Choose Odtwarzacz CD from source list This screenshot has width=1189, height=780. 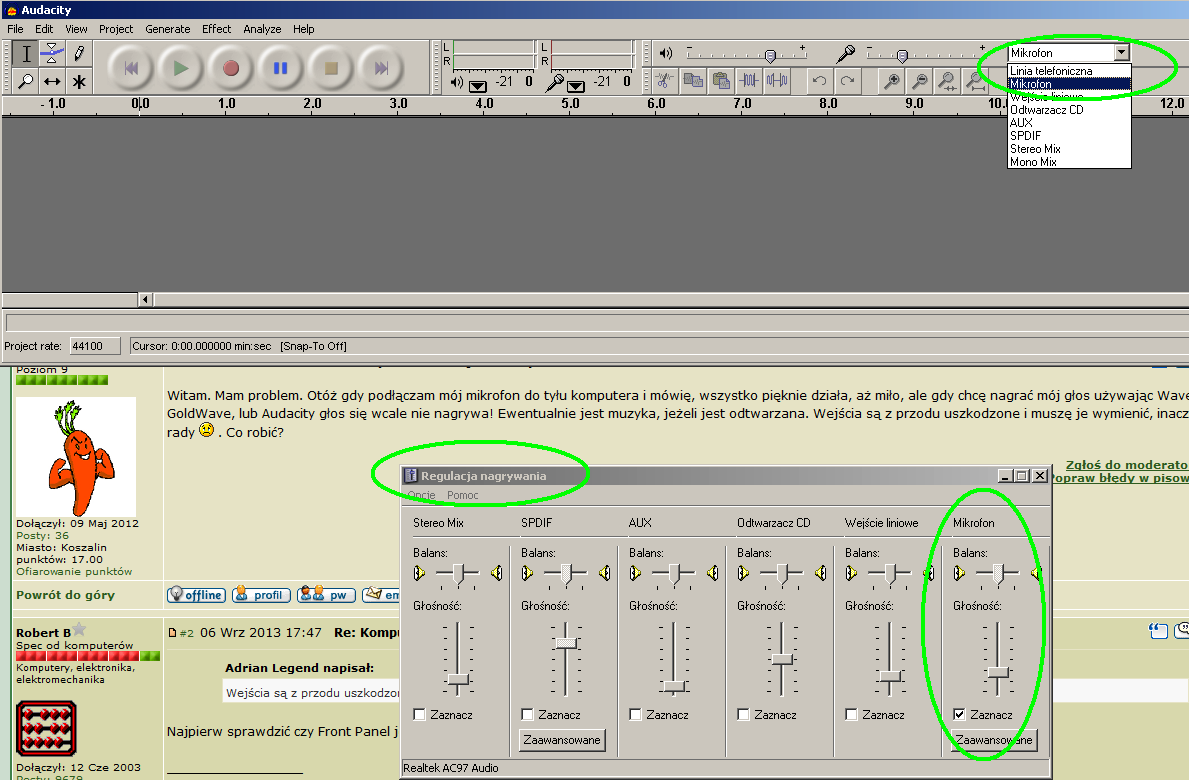point(1069,110)
